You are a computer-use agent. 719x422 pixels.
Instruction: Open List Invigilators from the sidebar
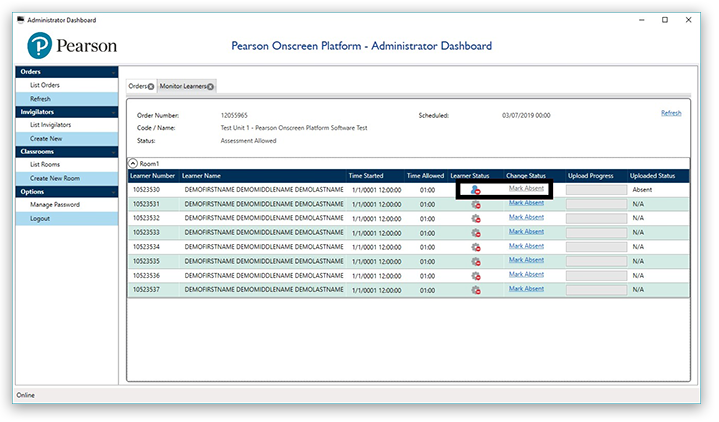[x=50, y=125]
